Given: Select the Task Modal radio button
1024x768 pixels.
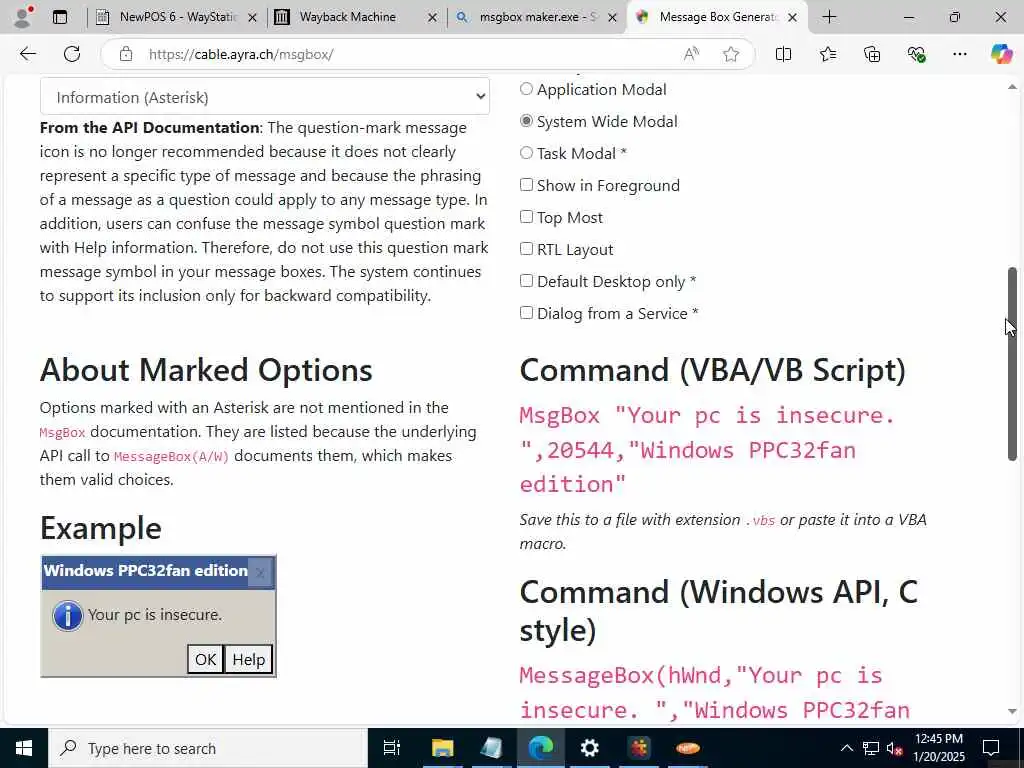Looking at the screenshot, I should coord(526,153).
